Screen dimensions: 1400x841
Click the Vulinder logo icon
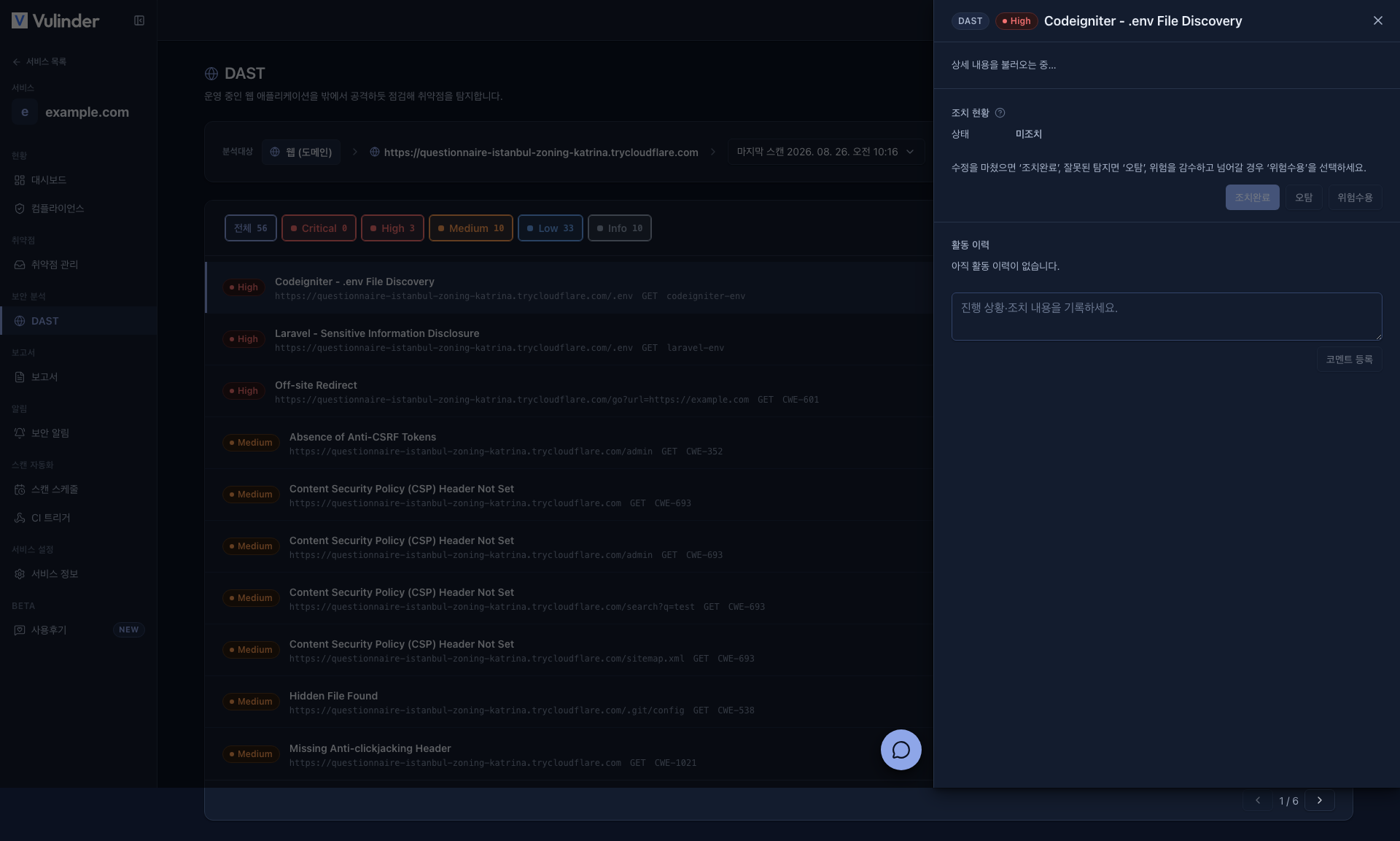[20, 20]
